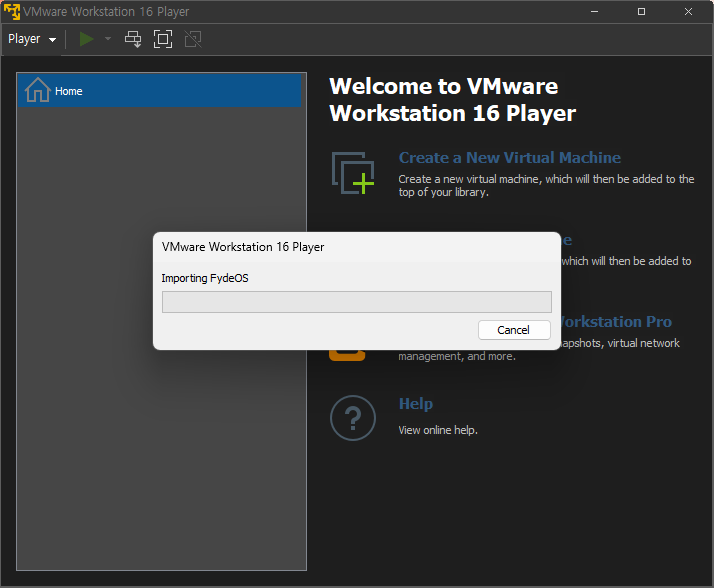
Task: Click the 'Welcome to VMware Workstation 16 Player' heading
Action: pyautogui.click(x=452, y=100)
